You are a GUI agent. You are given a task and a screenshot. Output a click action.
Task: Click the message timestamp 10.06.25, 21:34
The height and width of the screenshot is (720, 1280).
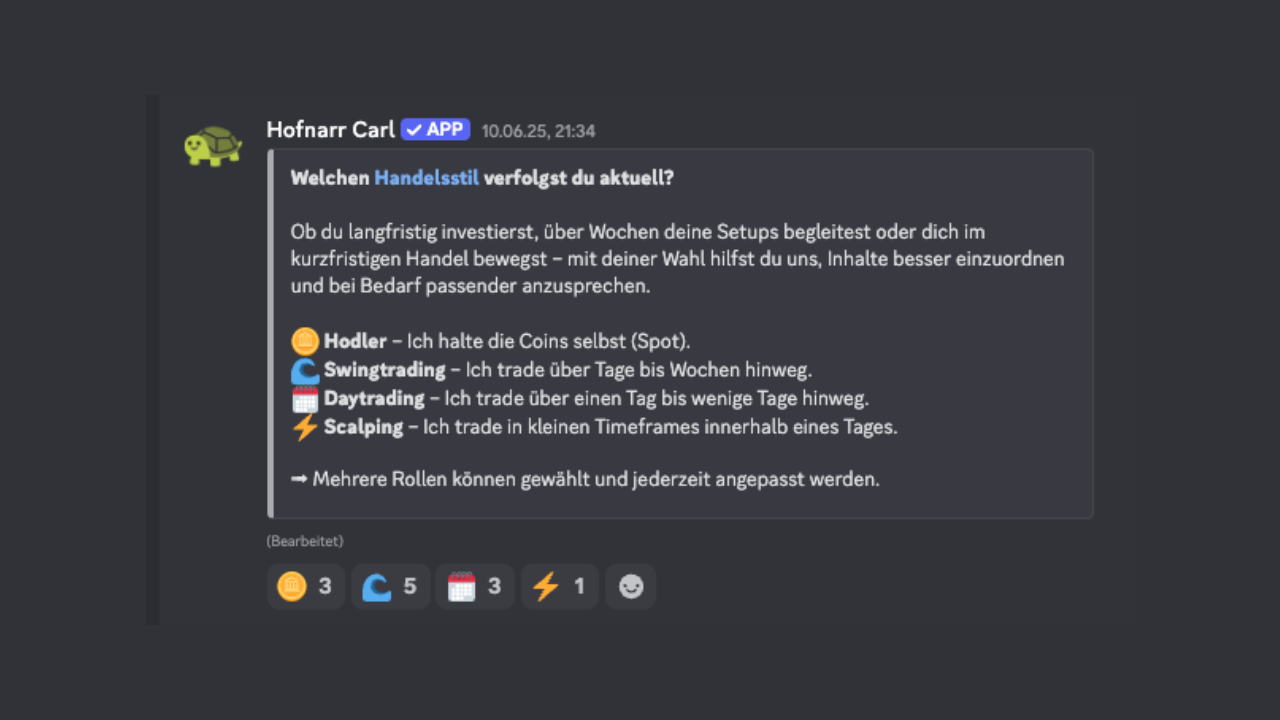538,131
